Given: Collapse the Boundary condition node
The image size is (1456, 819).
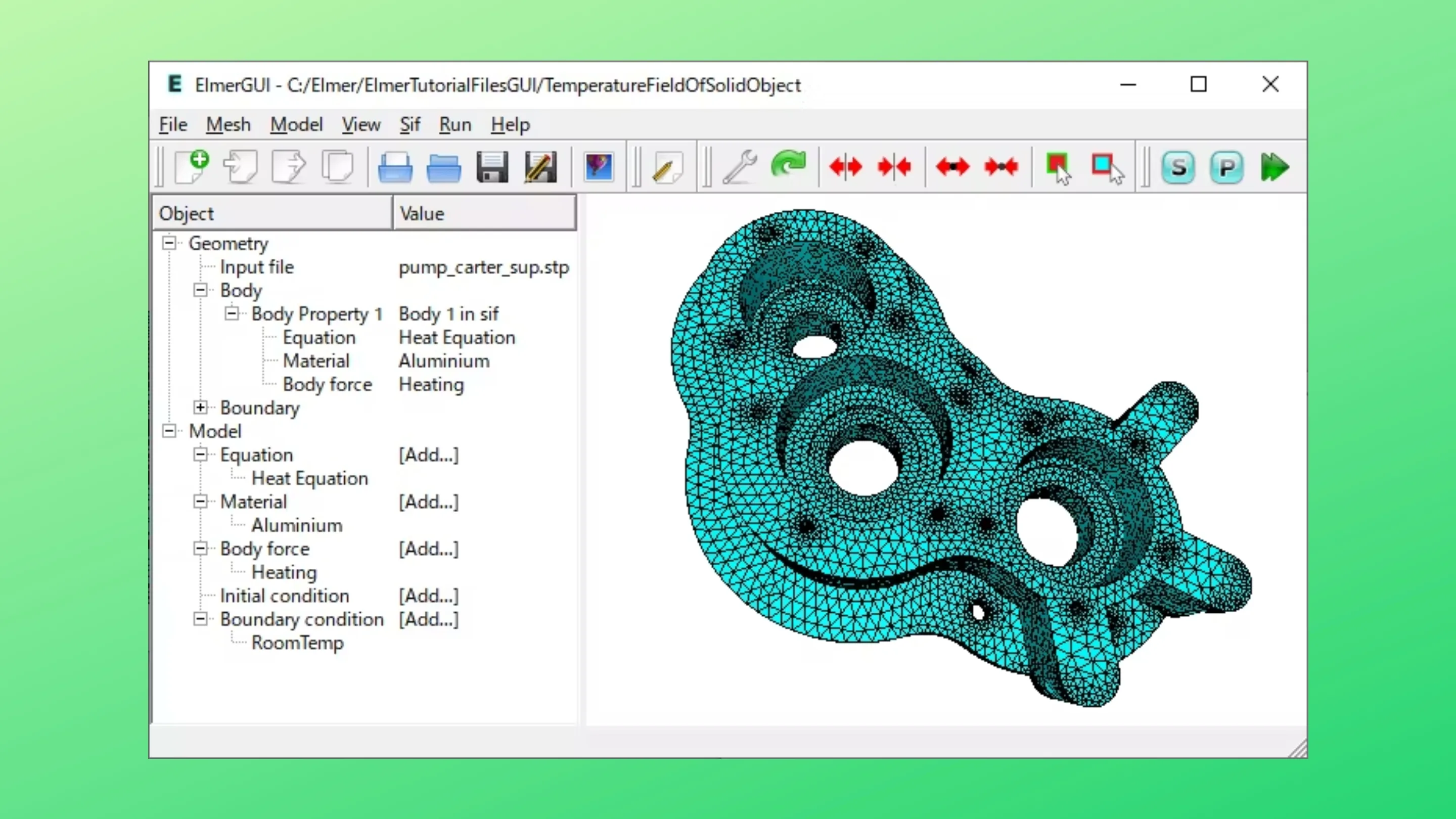Looking at the screenshot, I should click(x=201, y=619).
